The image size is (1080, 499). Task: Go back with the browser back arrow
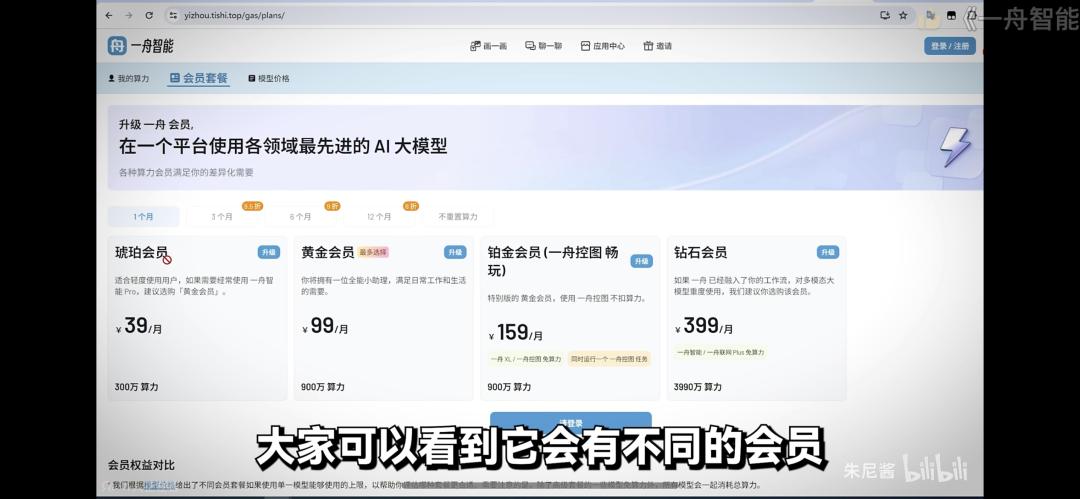click(x=109, y=15)
